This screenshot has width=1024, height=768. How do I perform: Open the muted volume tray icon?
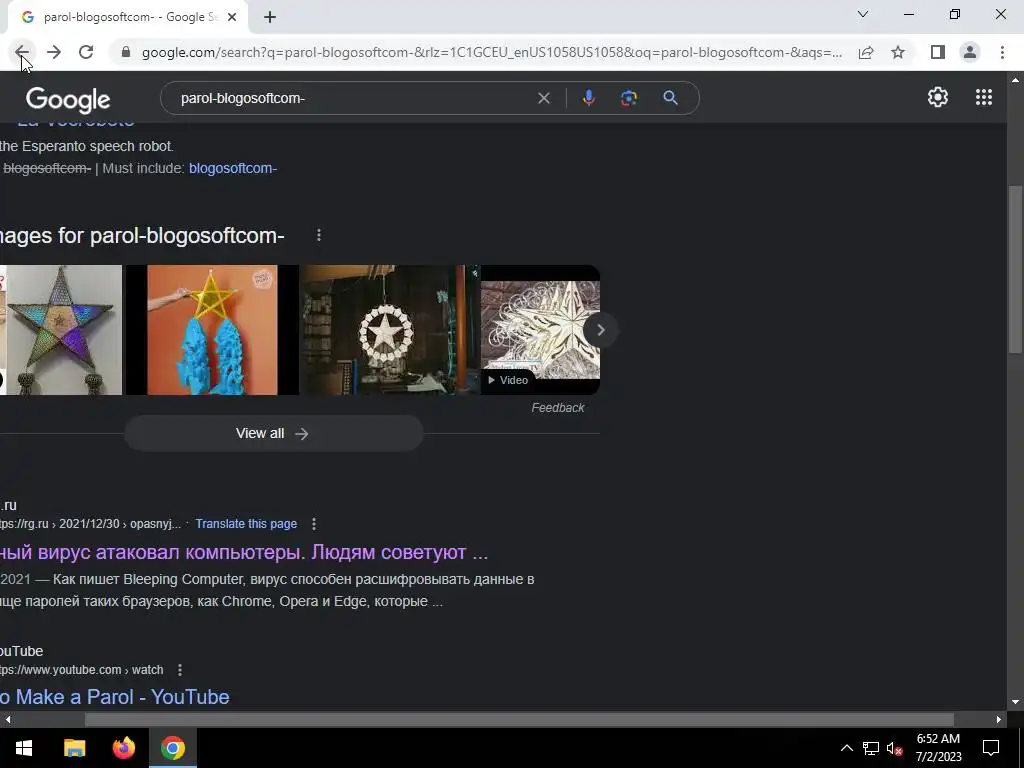coord(895,748)
